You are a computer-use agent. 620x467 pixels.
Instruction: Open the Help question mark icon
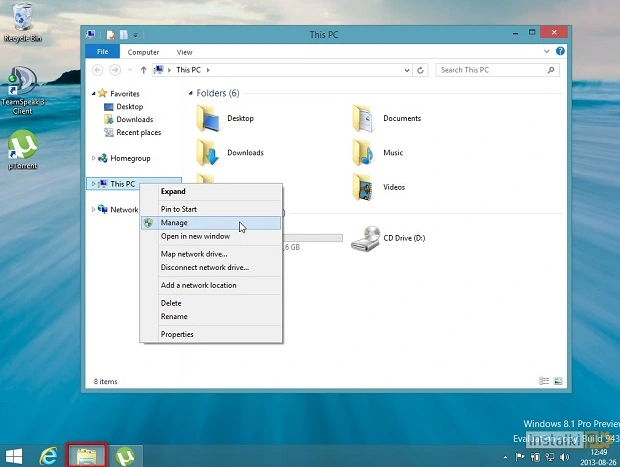560,52
